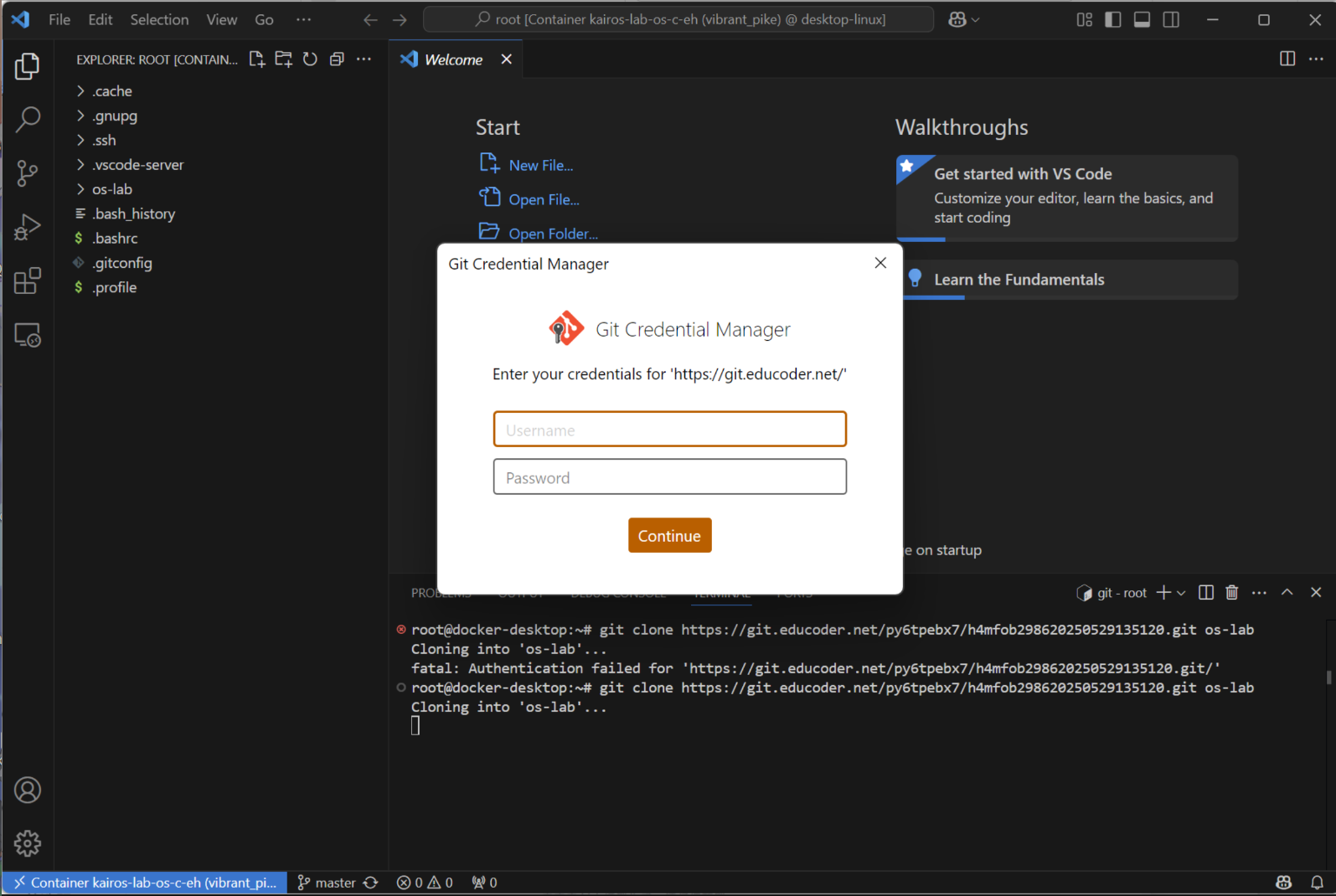Toggle the primary side bar
Image resolution: width=1336 pixels, height=896 pixels.
click(x=1113, y=19)
